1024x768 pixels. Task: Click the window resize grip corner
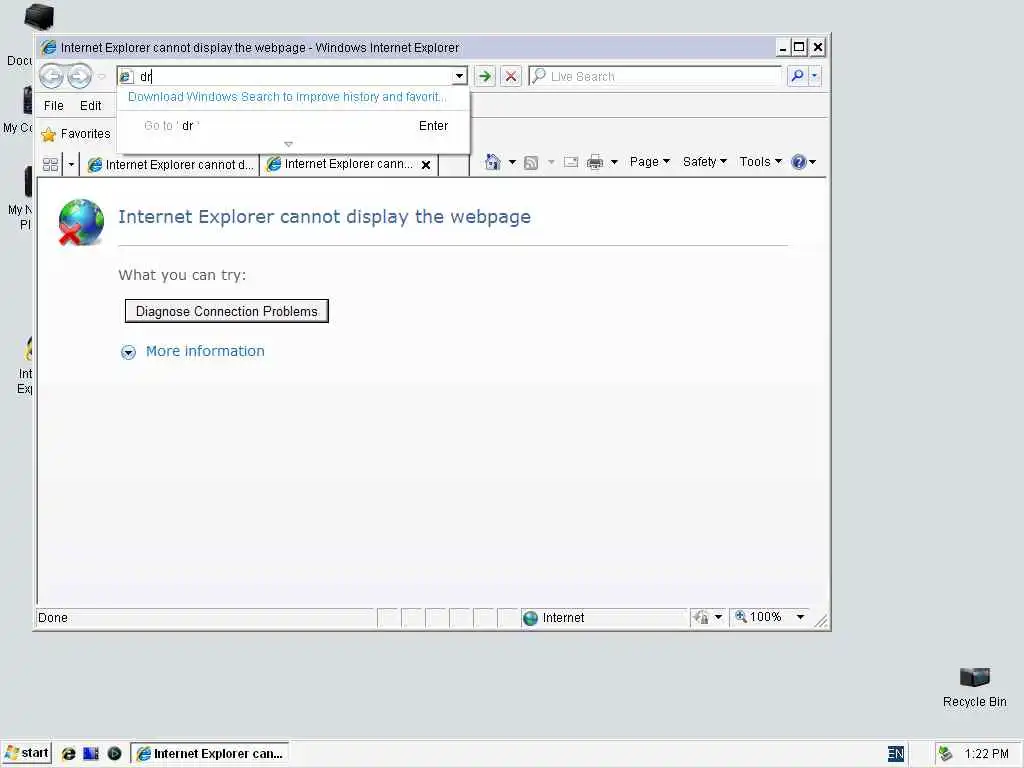822,621
